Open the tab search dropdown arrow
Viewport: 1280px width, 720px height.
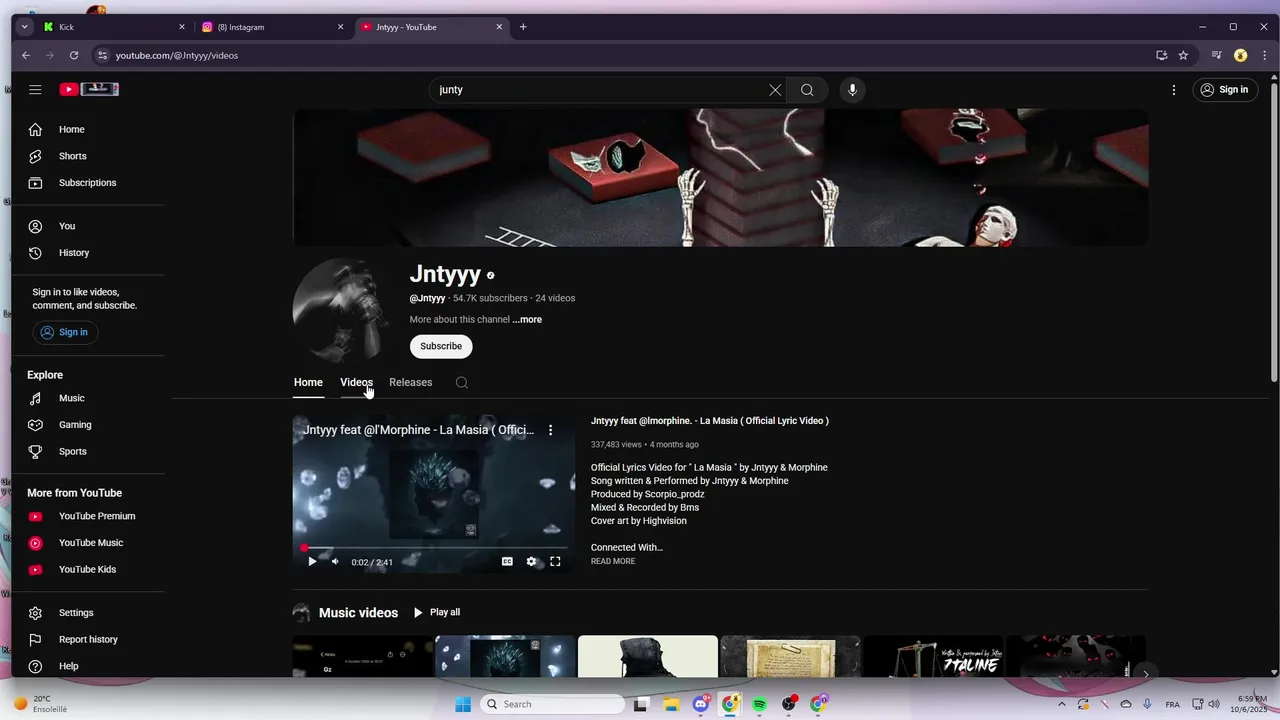(x=24, y=27)
